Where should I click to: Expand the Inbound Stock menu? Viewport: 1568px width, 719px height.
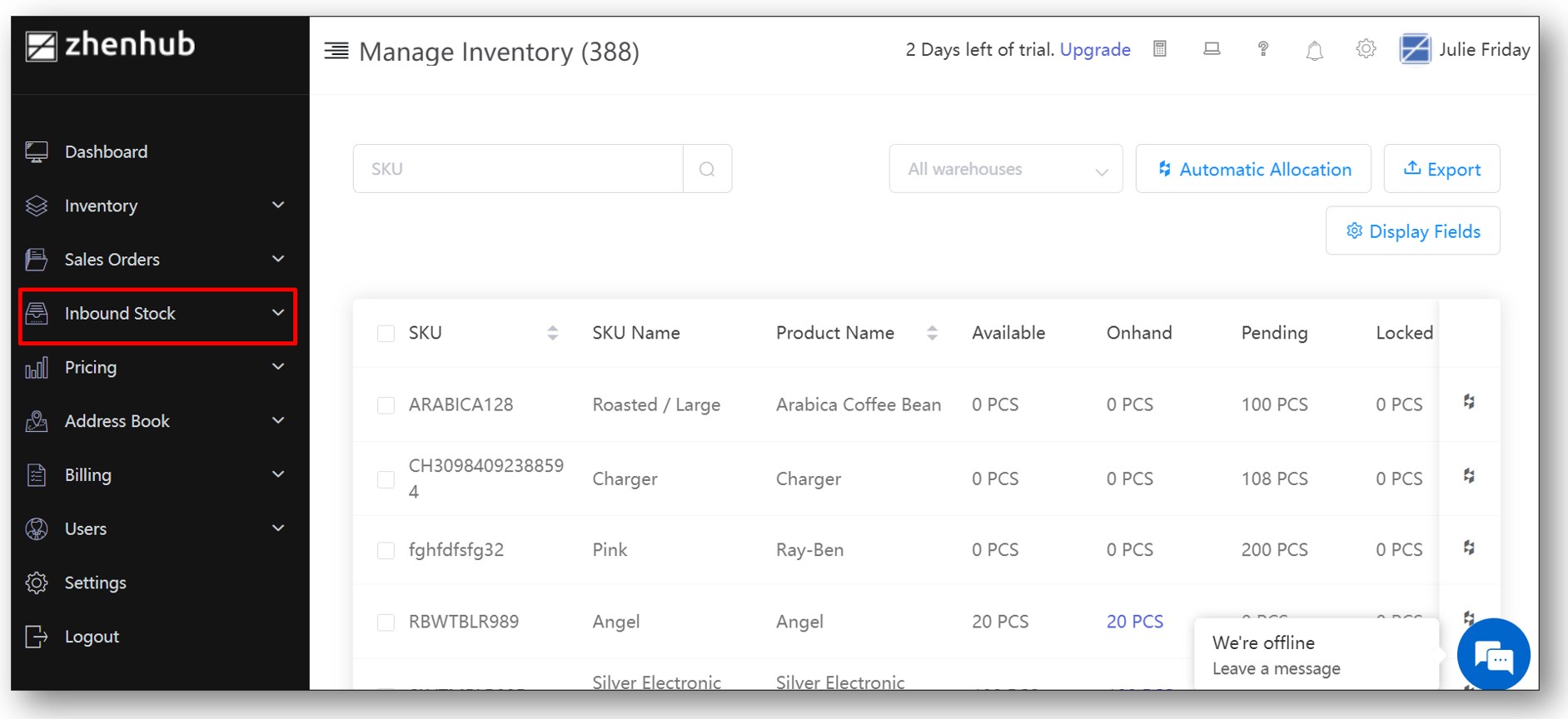[157, 315]
